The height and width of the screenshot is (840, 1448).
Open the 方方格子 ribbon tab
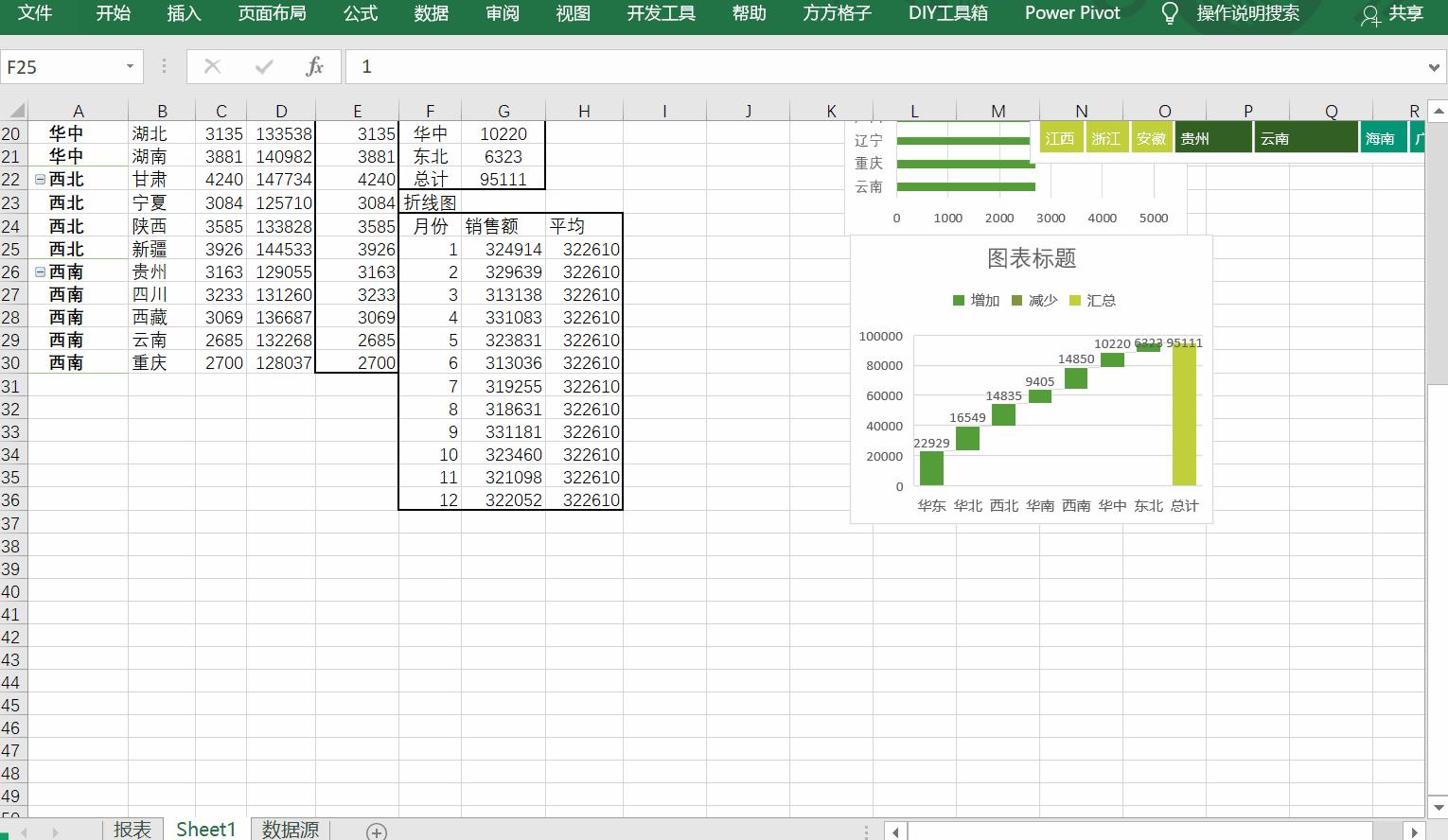coord(837,13)
